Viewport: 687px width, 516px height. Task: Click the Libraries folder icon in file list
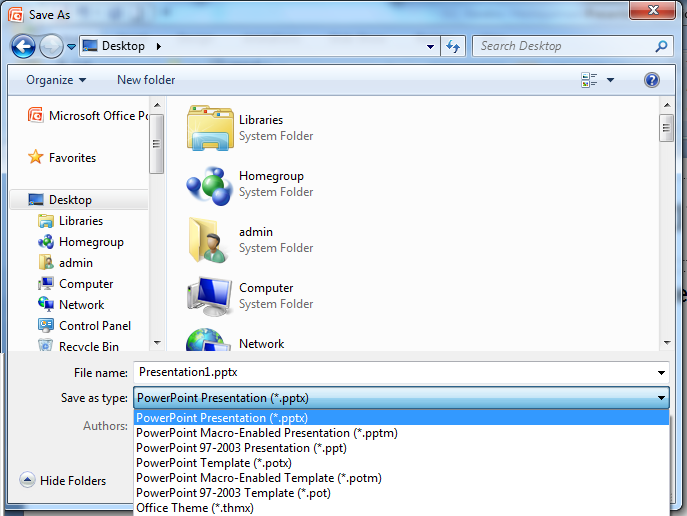tap(210, 128)
